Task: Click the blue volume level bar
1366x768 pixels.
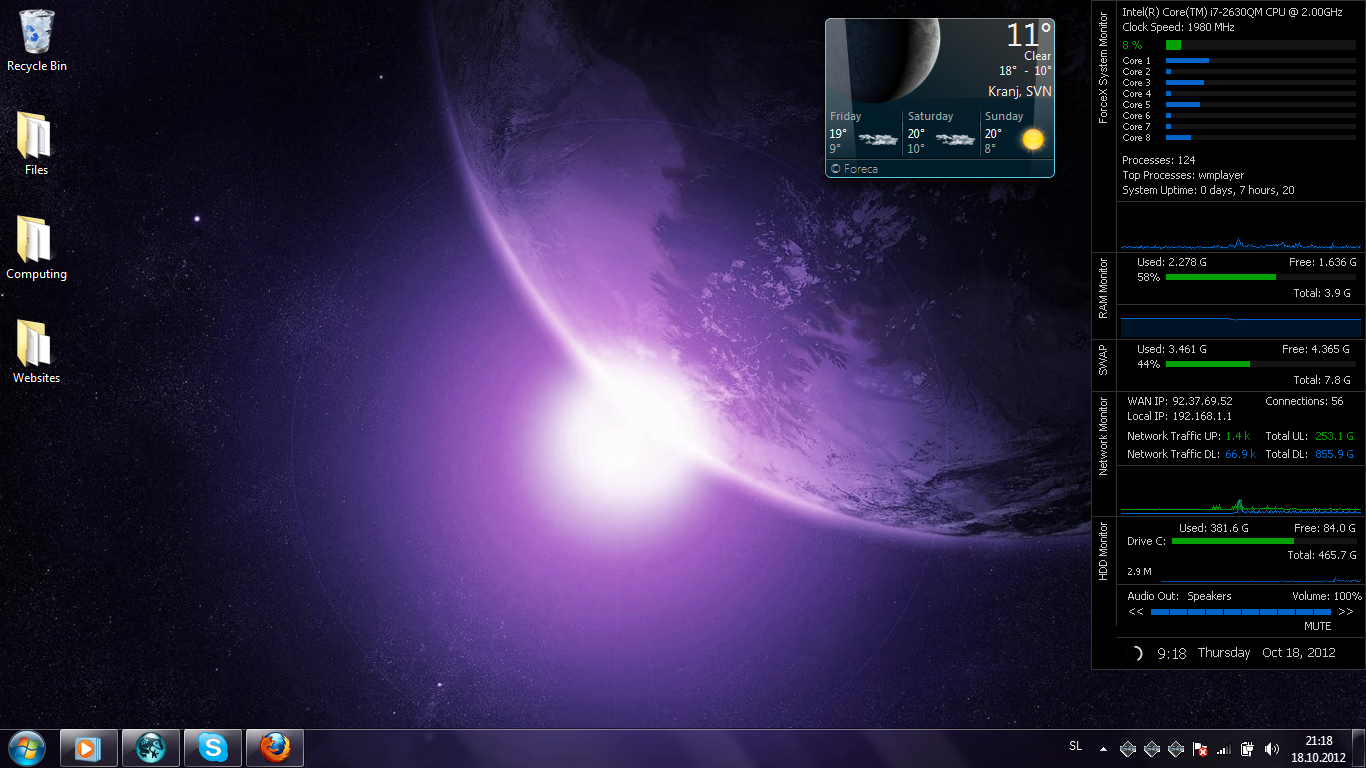Action: coord(1241,611)
